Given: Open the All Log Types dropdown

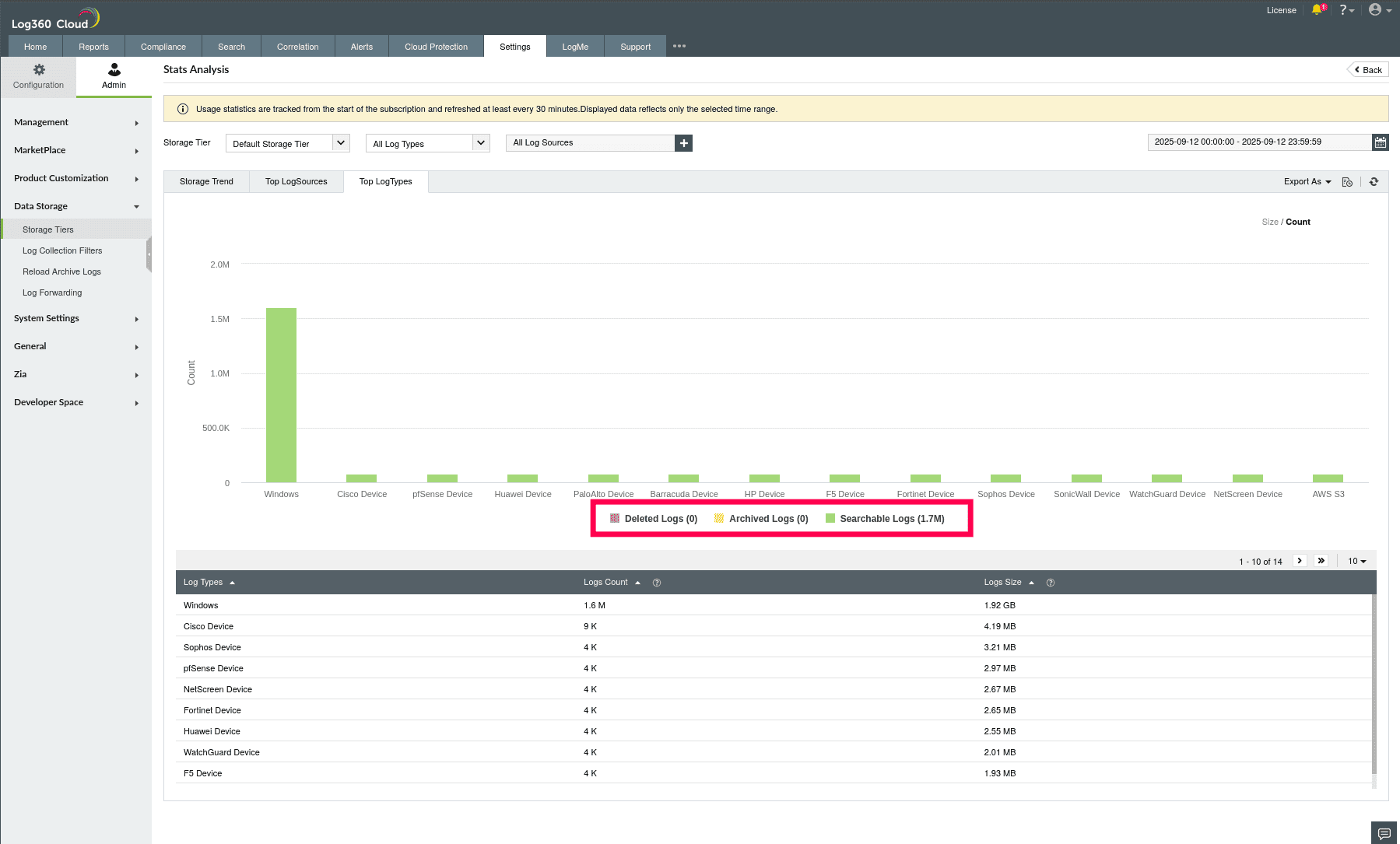Looking at the screenshot, I should click(428, 143).
